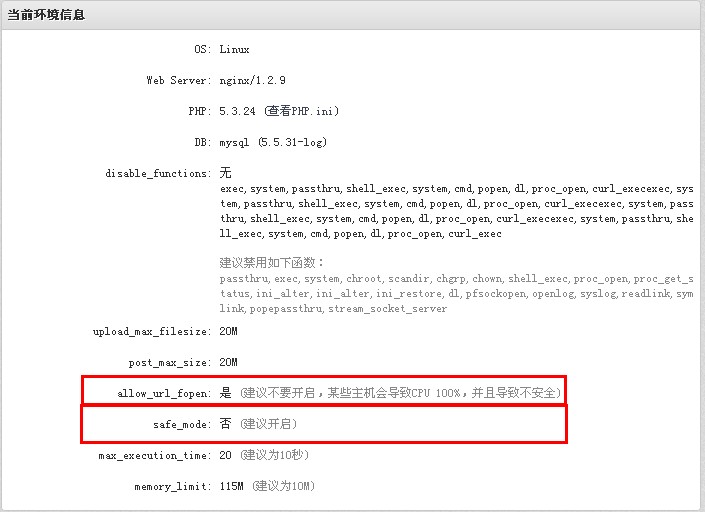
Task: Click the safe_mode label
Action: click(x=181, y=424)
